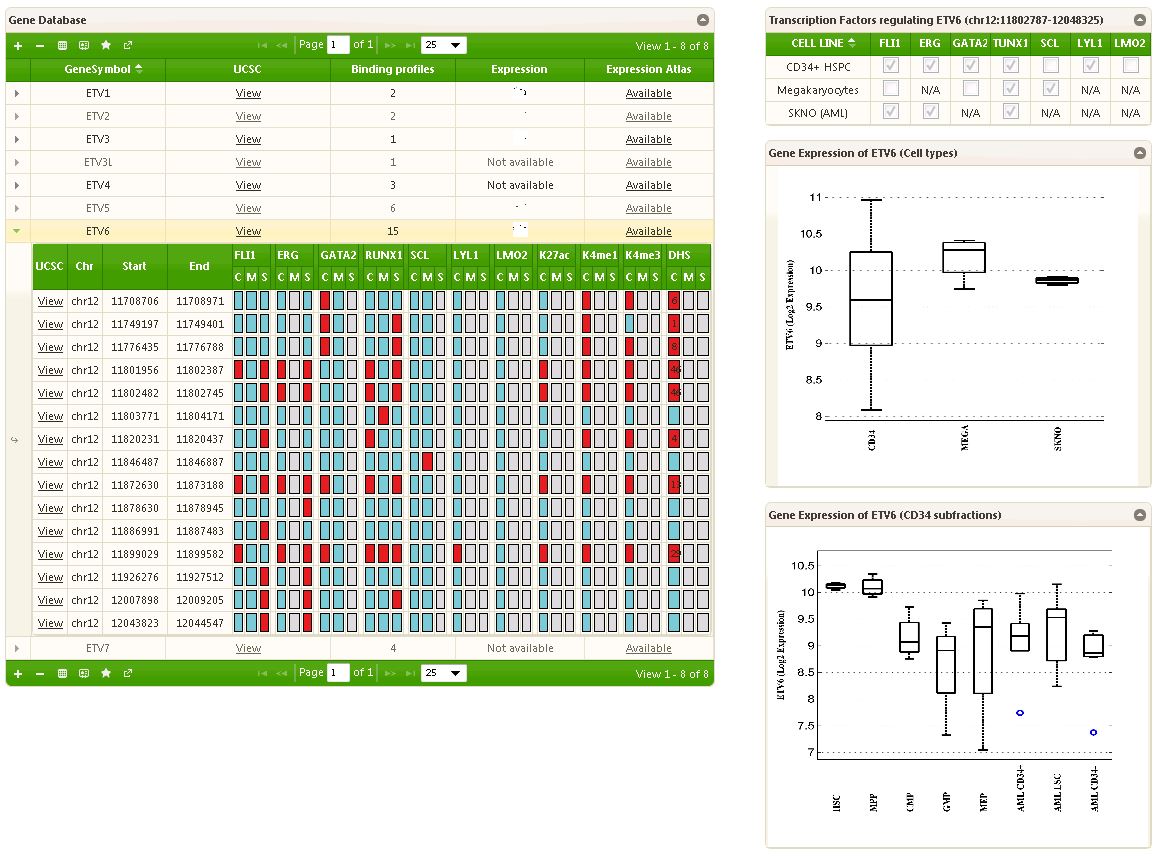Click the external-link icon in the top toolbar

128,46
